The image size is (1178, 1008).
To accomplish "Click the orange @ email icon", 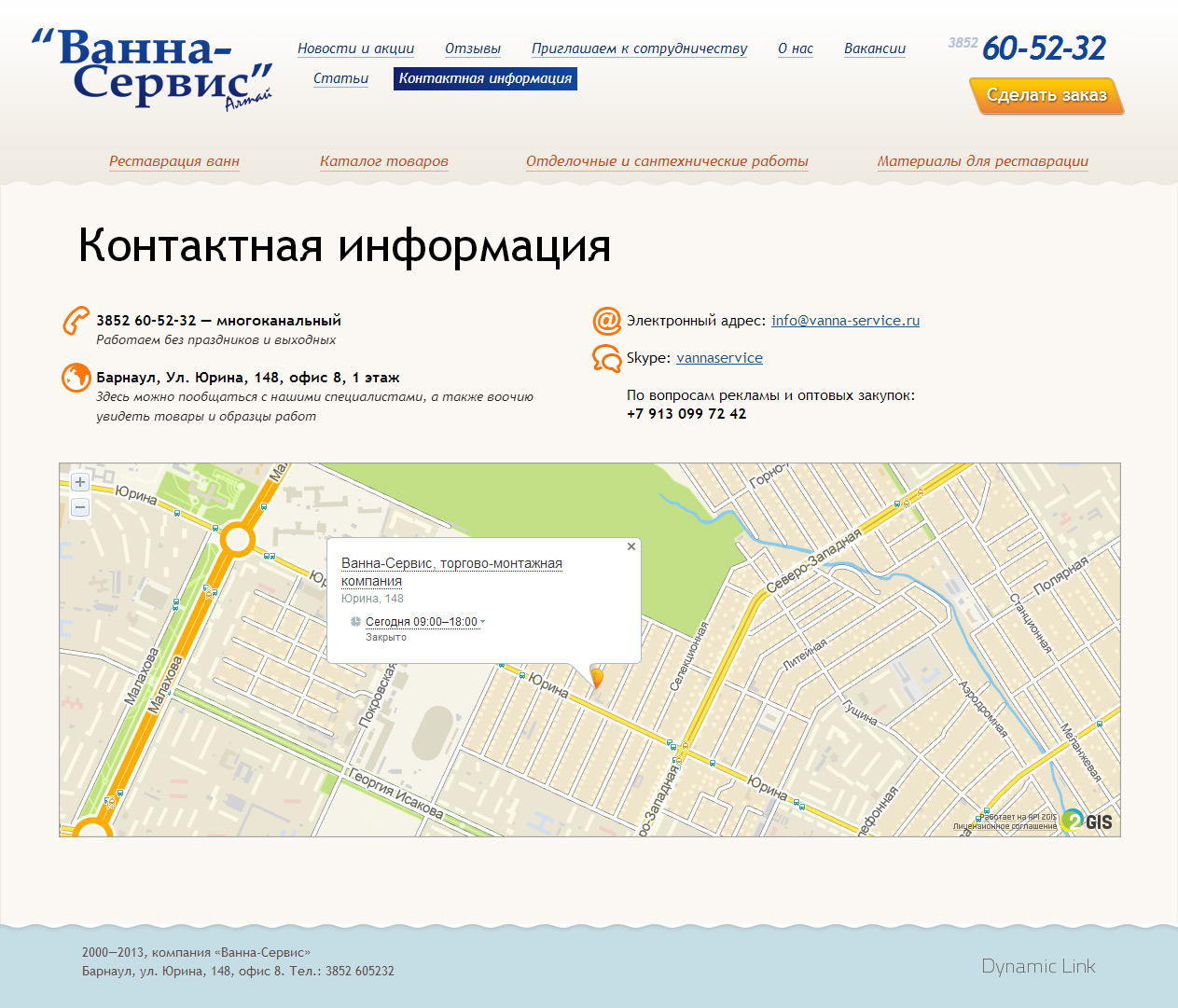I will (607, 321).
